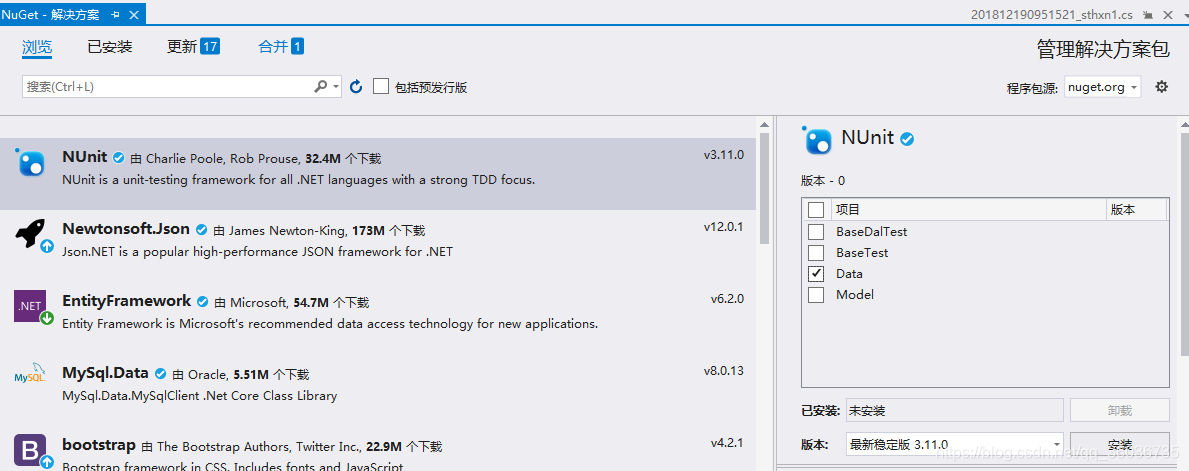
Task: Pin the NuGet tab with pushpin icon
Action: pyautogui.click(x=115, y=14)
